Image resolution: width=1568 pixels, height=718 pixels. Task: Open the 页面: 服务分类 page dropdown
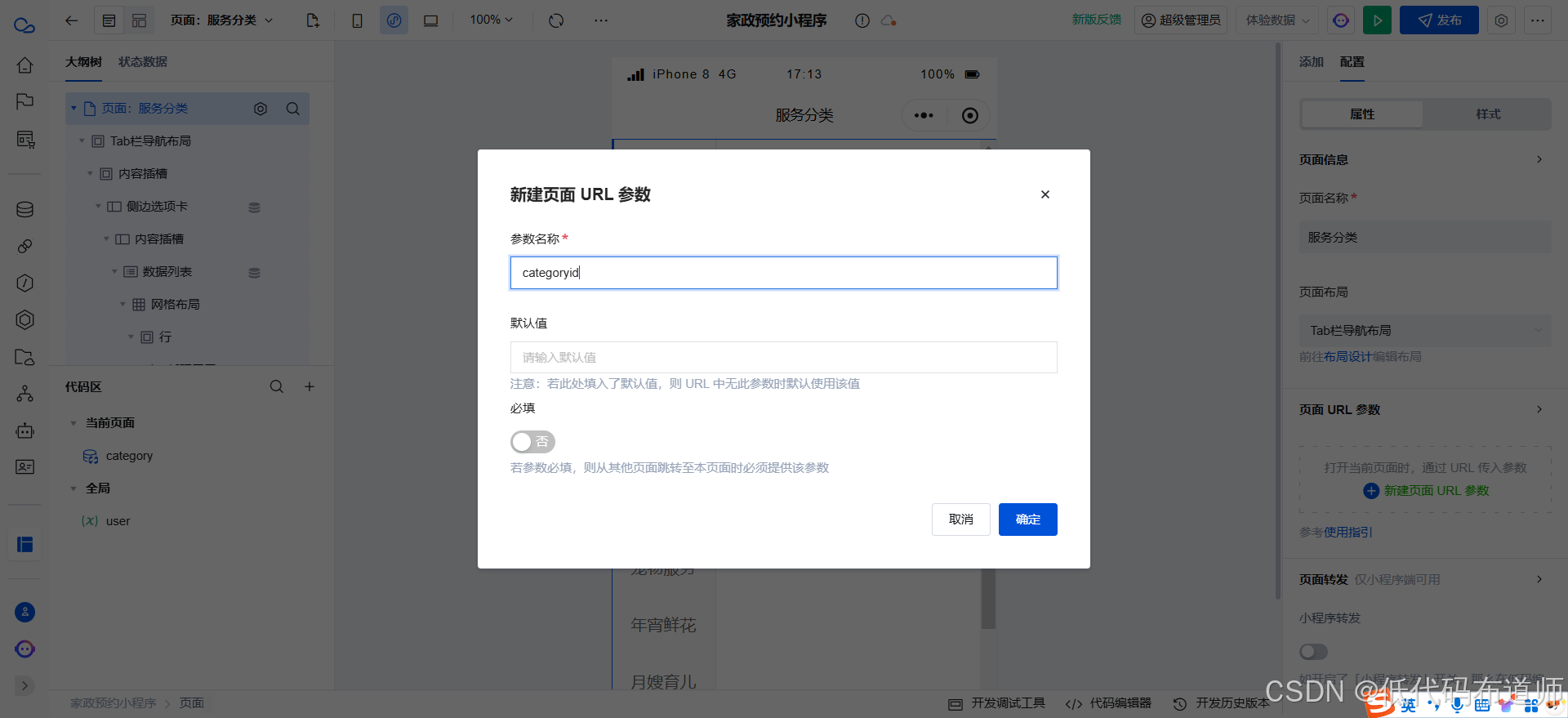221,20
